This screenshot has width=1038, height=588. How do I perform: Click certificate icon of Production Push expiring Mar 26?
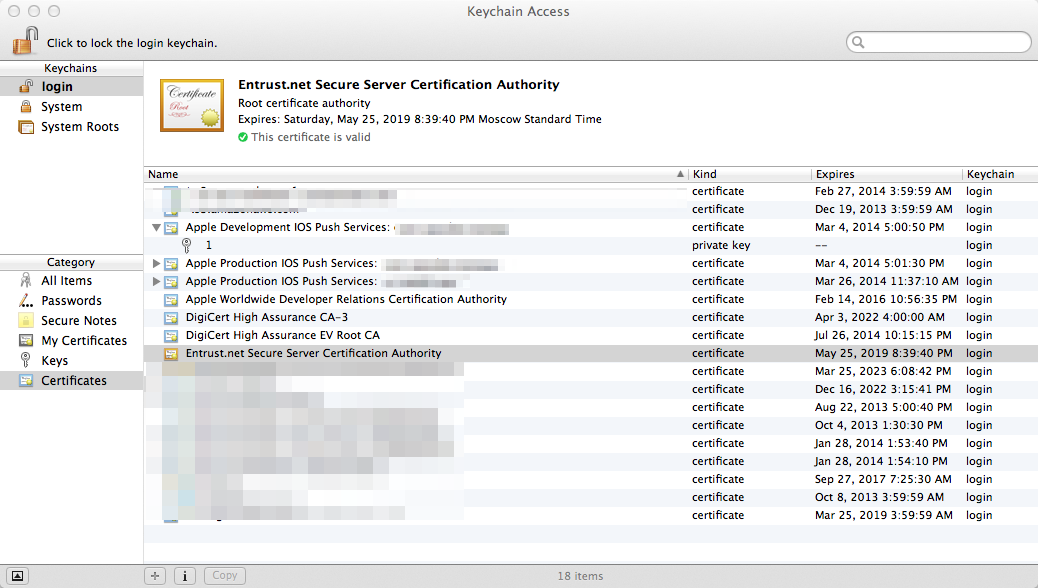[171, 281]
